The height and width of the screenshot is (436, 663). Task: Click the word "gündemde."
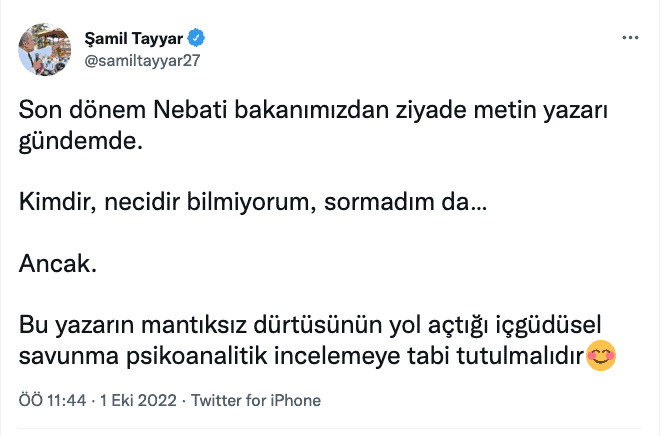pos(82,141)
